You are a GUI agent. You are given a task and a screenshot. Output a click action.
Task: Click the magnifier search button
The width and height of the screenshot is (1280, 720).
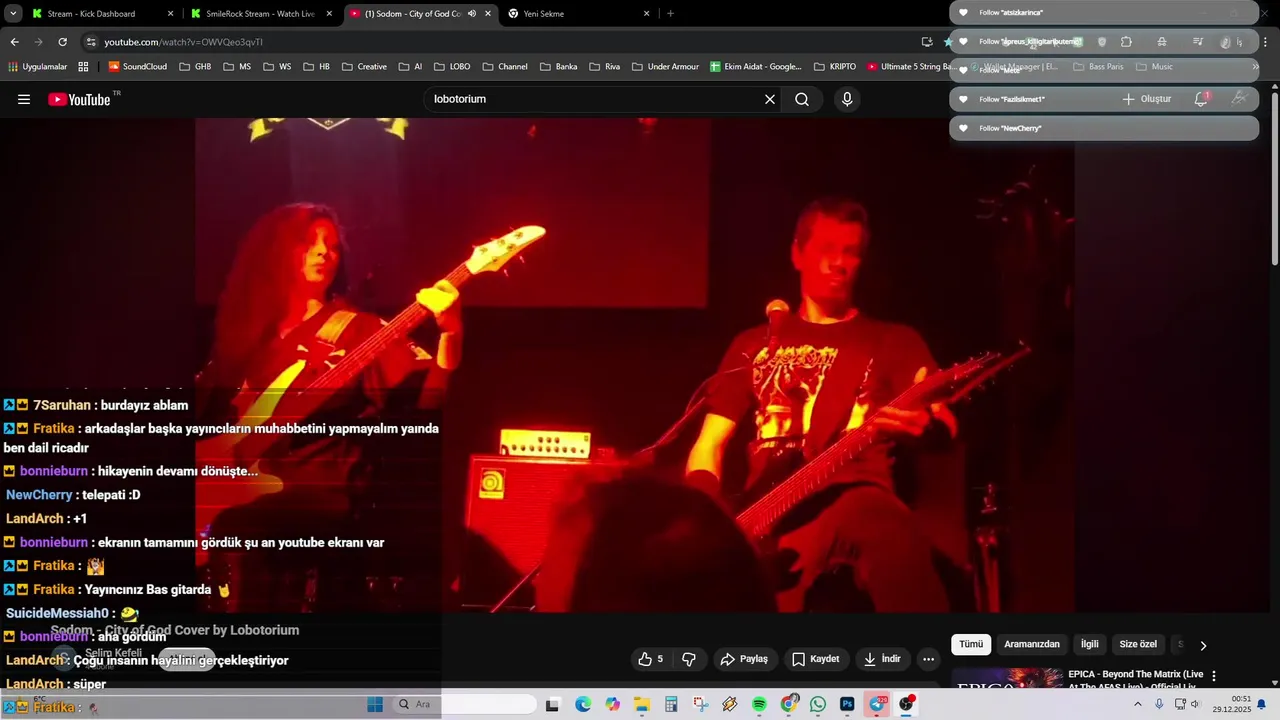[802, 99]
